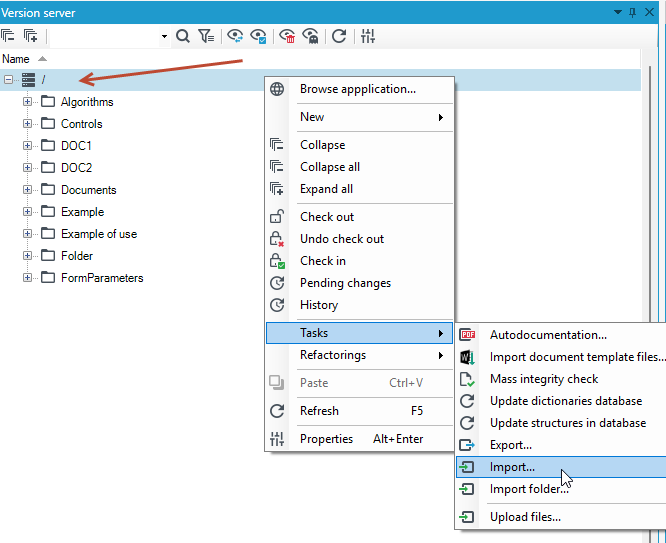Choose Collapse in context menu
This screenshot has width=666, height=543.
pyautogui.click(x=359, y=145)
